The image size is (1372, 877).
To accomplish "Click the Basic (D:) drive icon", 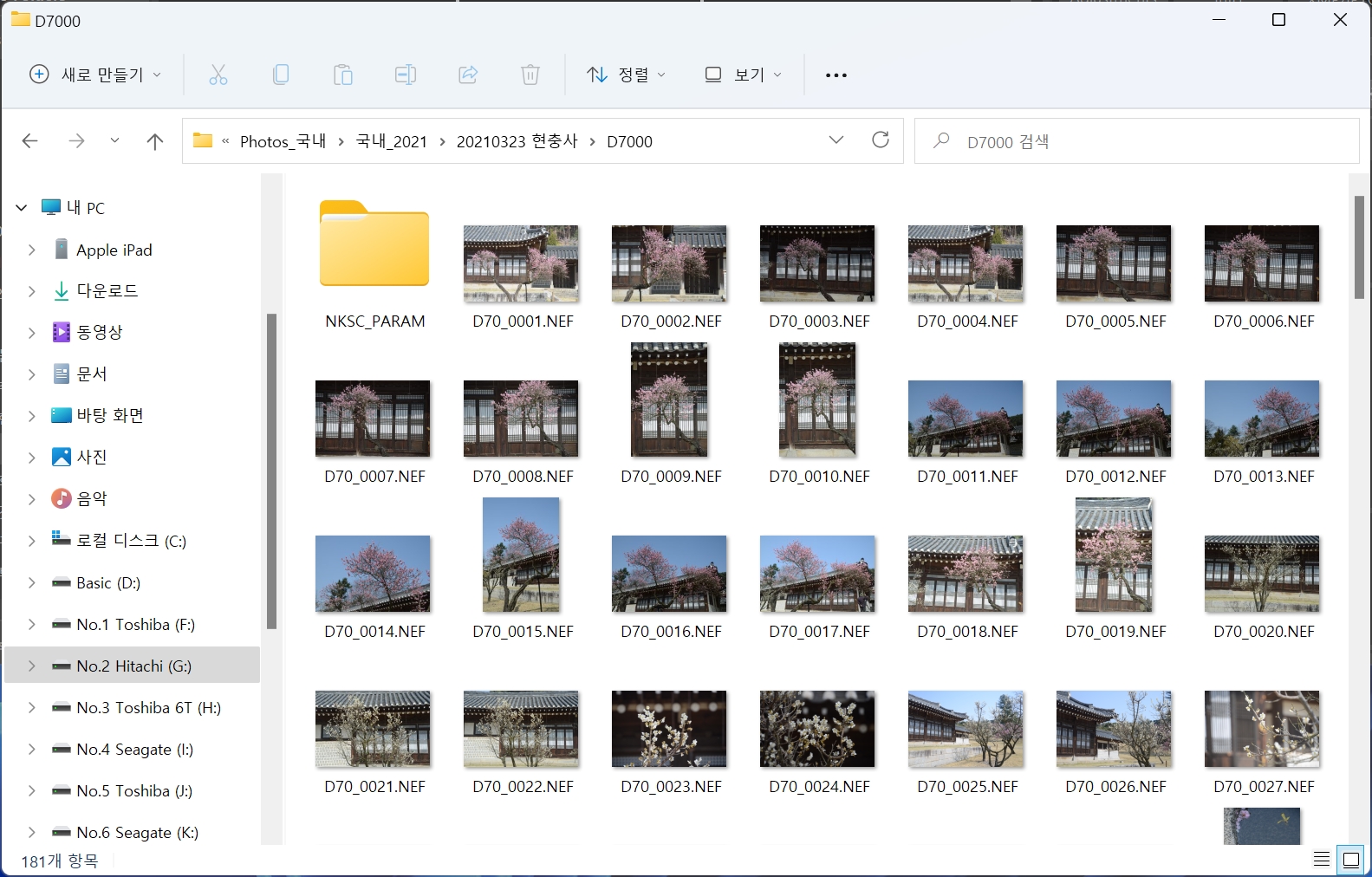I will [x=61, y=583].
